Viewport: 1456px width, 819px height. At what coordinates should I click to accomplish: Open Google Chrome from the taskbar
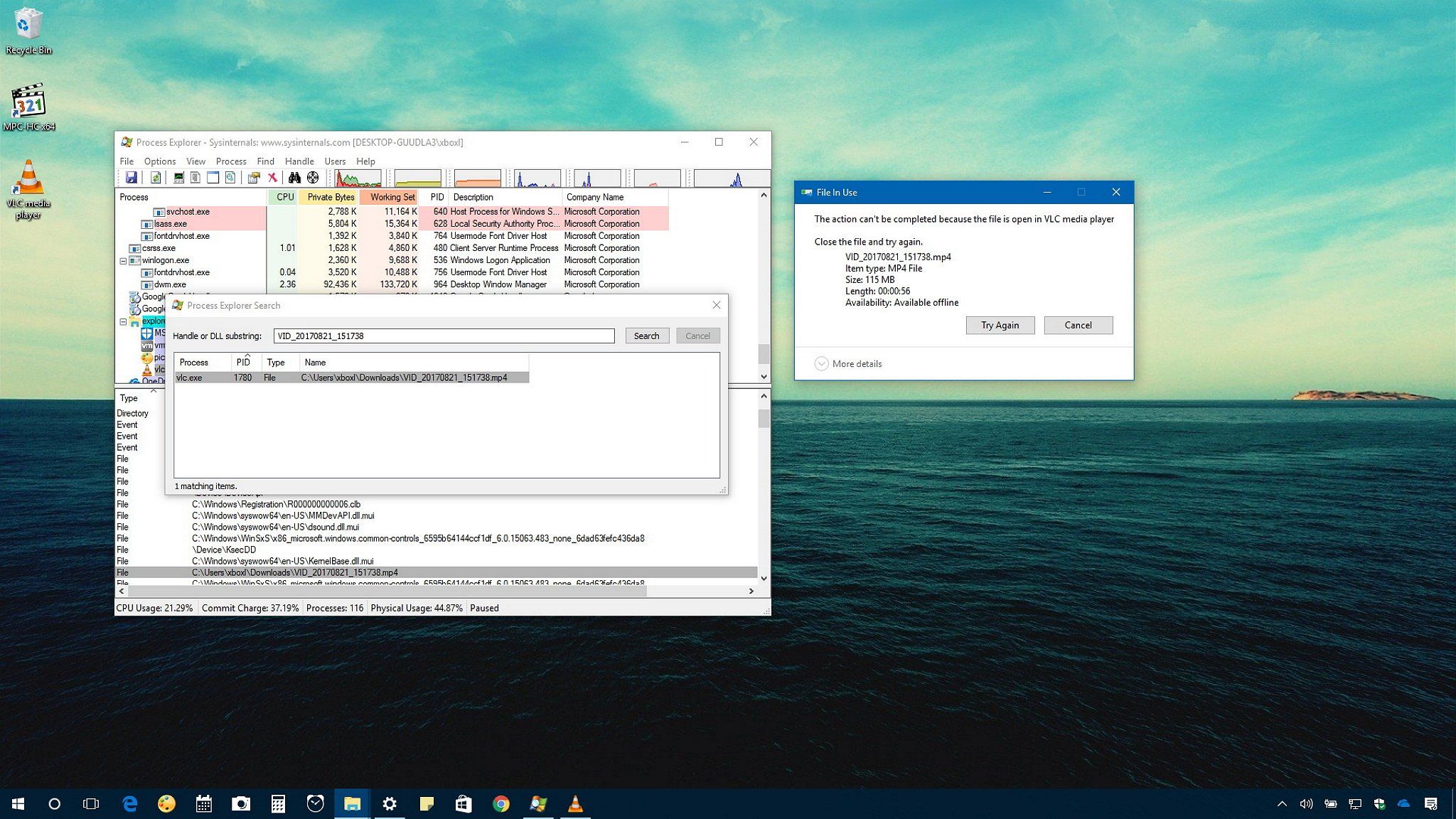500,804
